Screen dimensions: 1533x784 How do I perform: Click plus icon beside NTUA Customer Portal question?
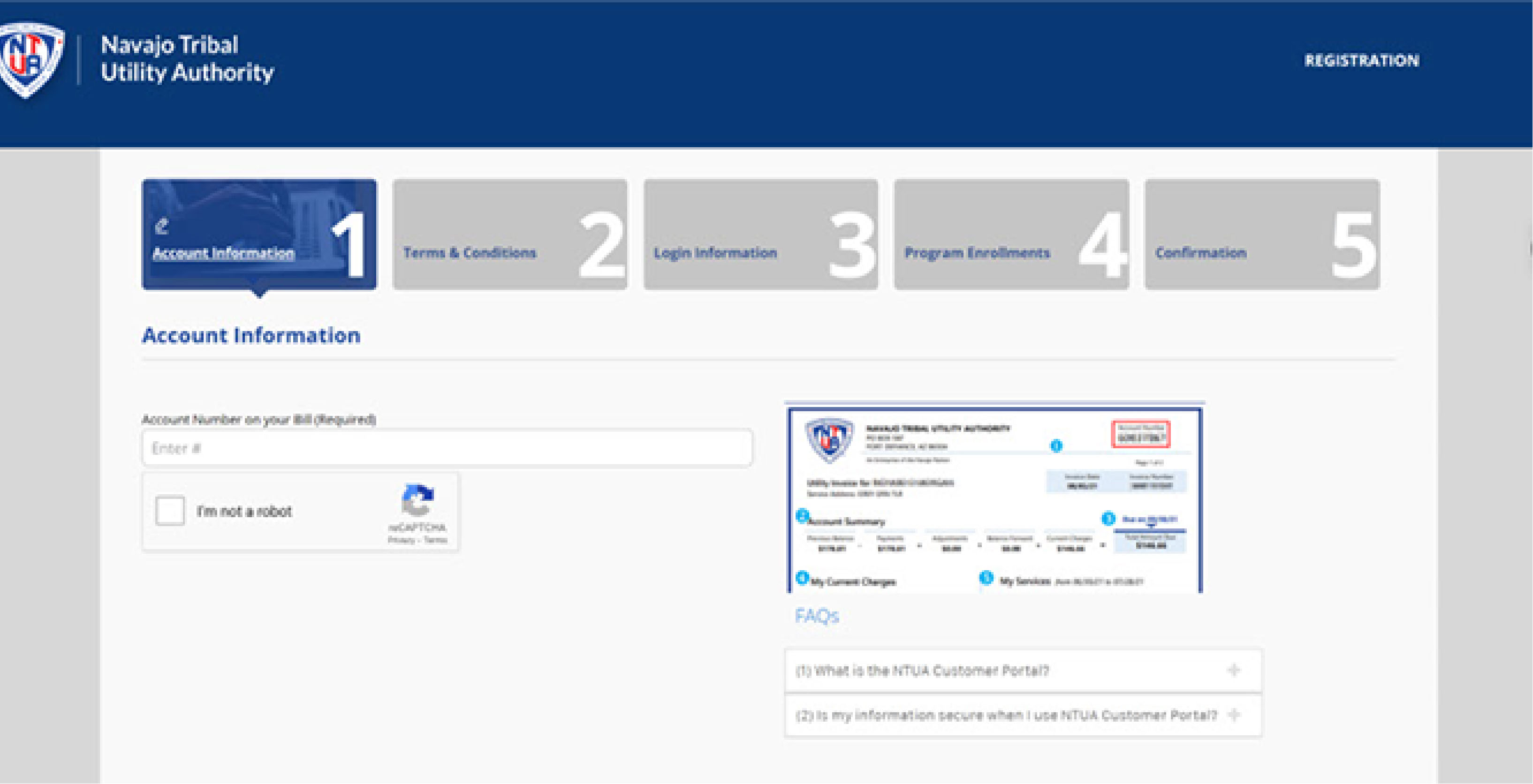click(x=1234, y=671)
